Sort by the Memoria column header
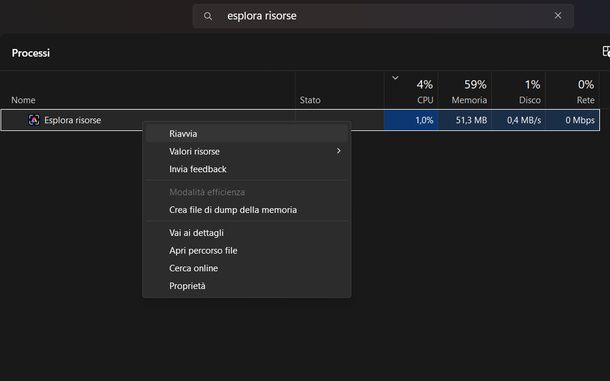The image size is (610, 381). coord(465,90)
